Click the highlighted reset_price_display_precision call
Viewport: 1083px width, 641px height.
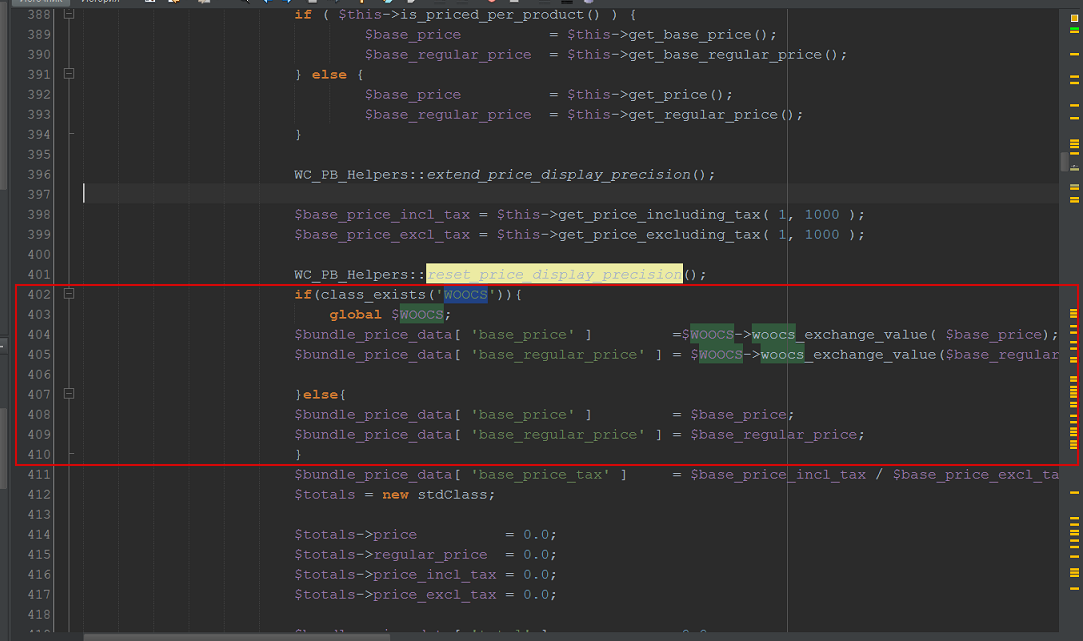554,274
